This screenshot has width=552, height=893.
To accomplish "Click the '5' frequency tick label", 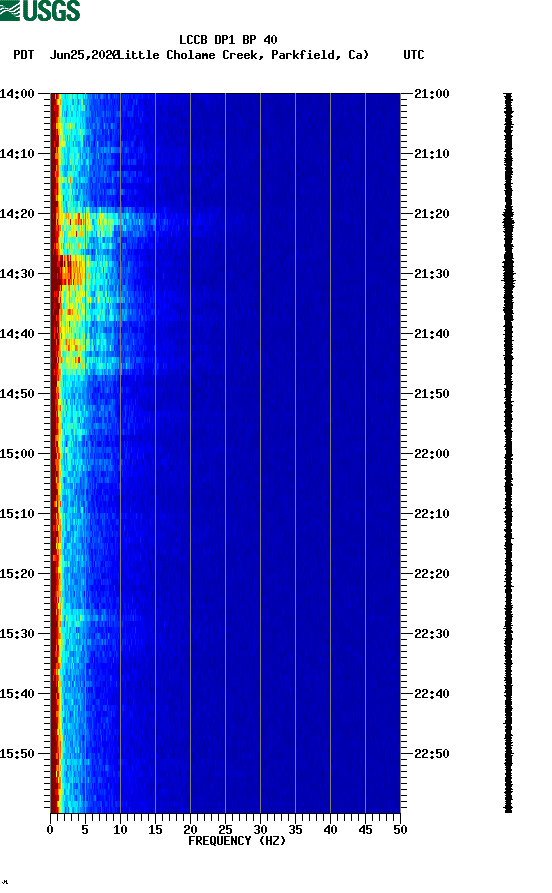I will point(85,829).
